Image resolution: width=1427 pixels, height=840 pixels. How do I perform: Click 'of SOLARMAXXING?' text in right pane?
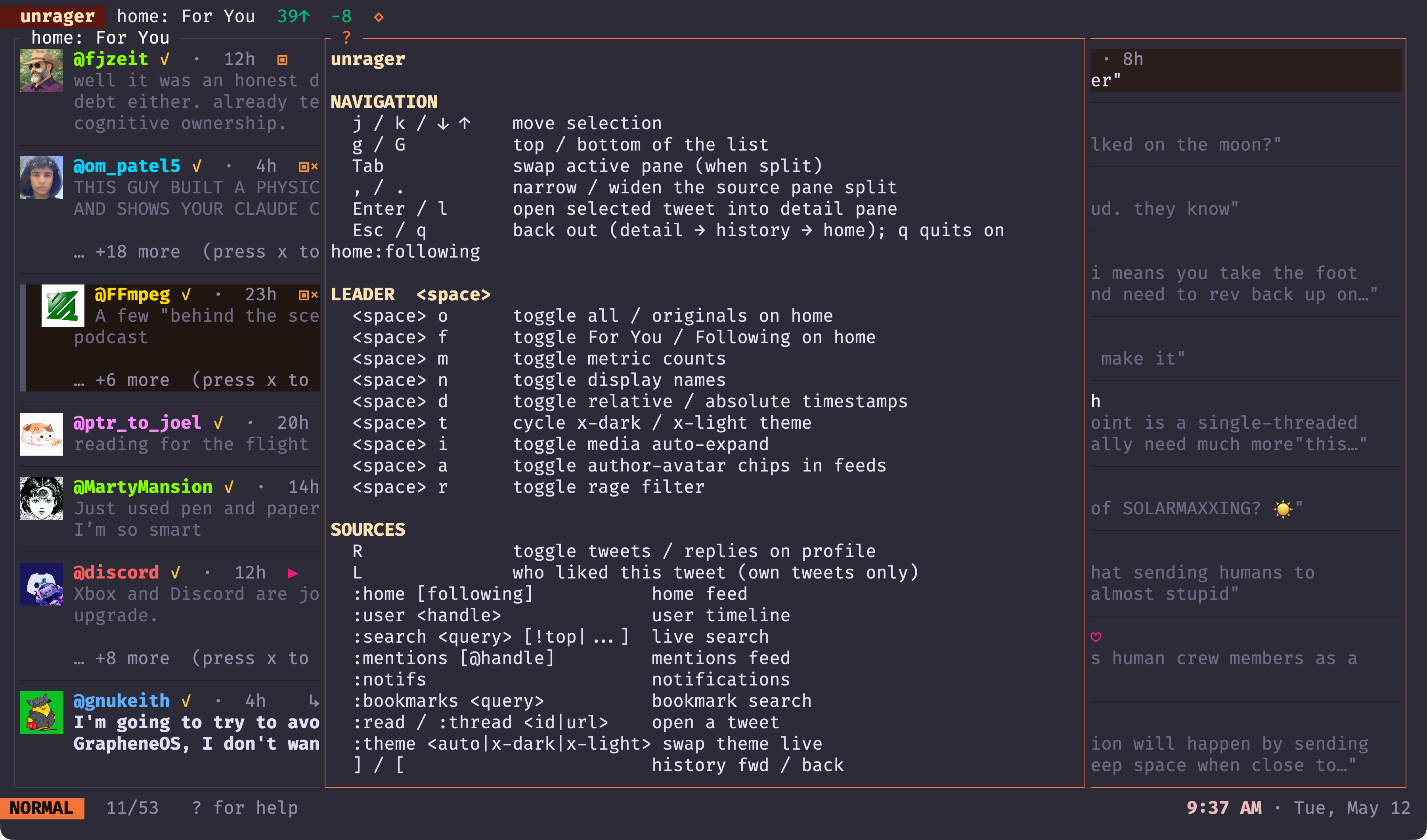pyautogui.click(x=1176, y=509)
